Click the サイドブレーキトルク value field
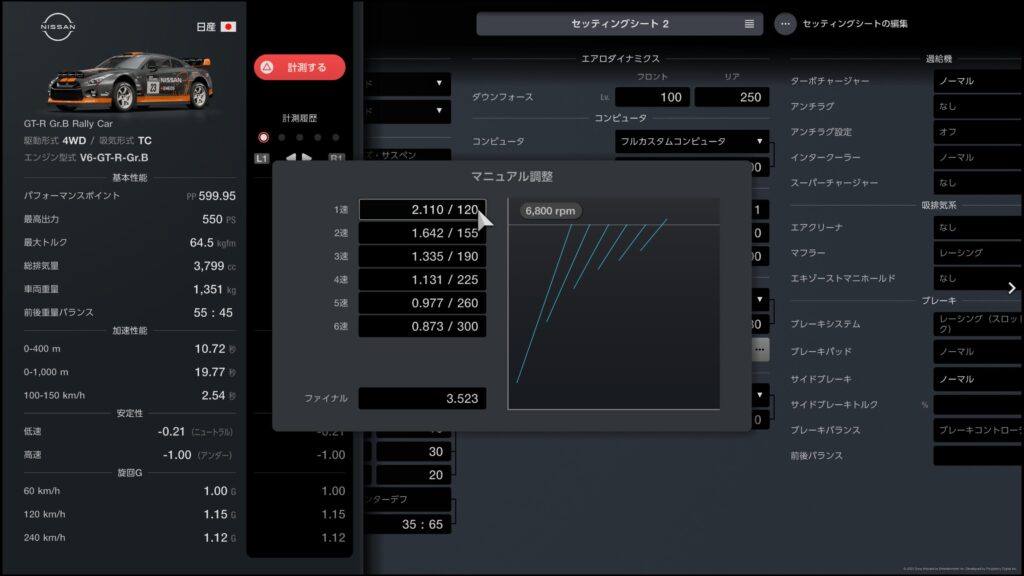Screen dimensions: 1024x576 pyautogui.click(x=978, y=405)
